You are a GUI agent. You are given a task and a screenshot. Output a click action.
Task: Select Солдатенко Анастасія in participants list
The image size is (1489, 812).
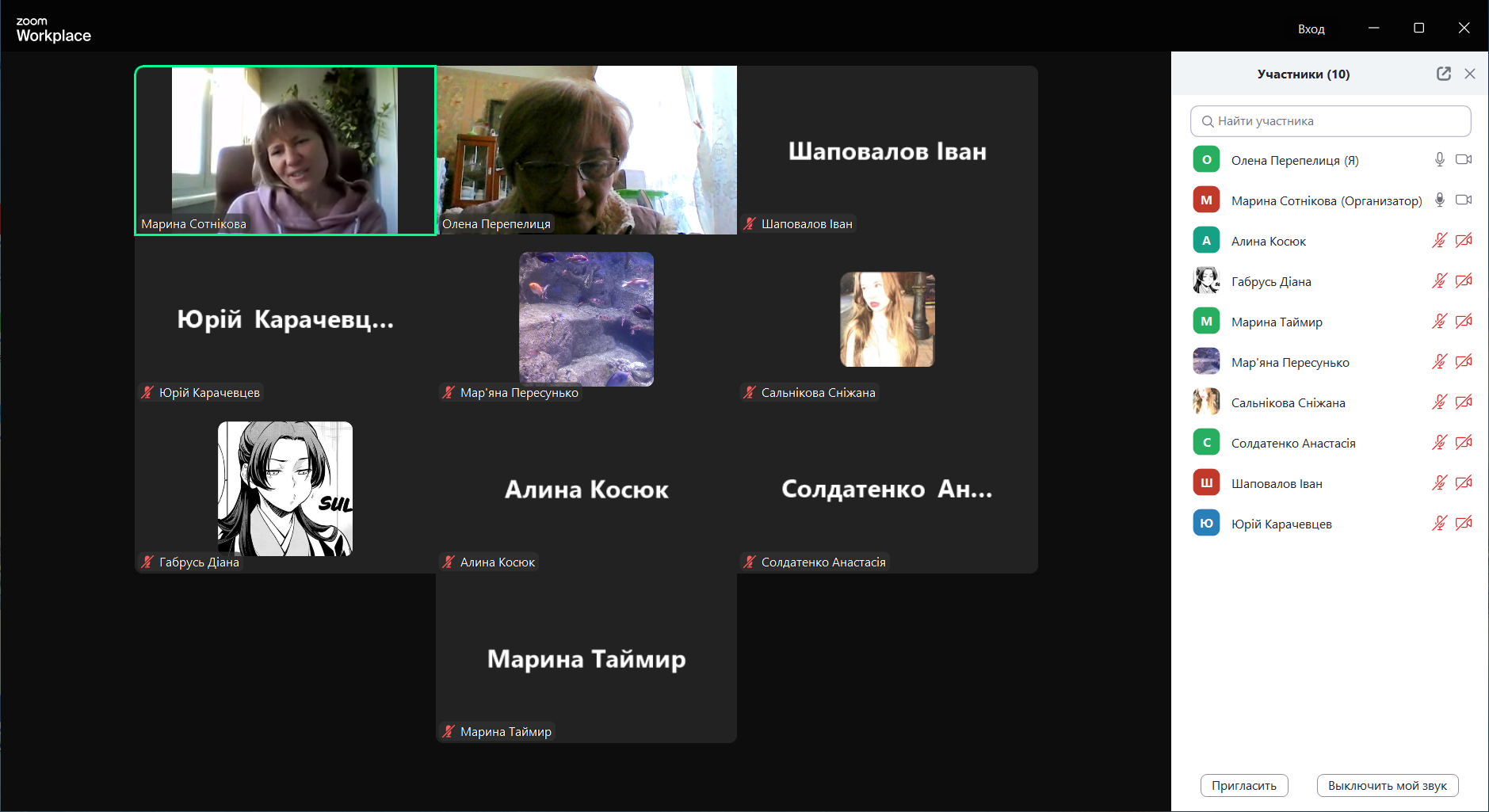coord(1331,443)
